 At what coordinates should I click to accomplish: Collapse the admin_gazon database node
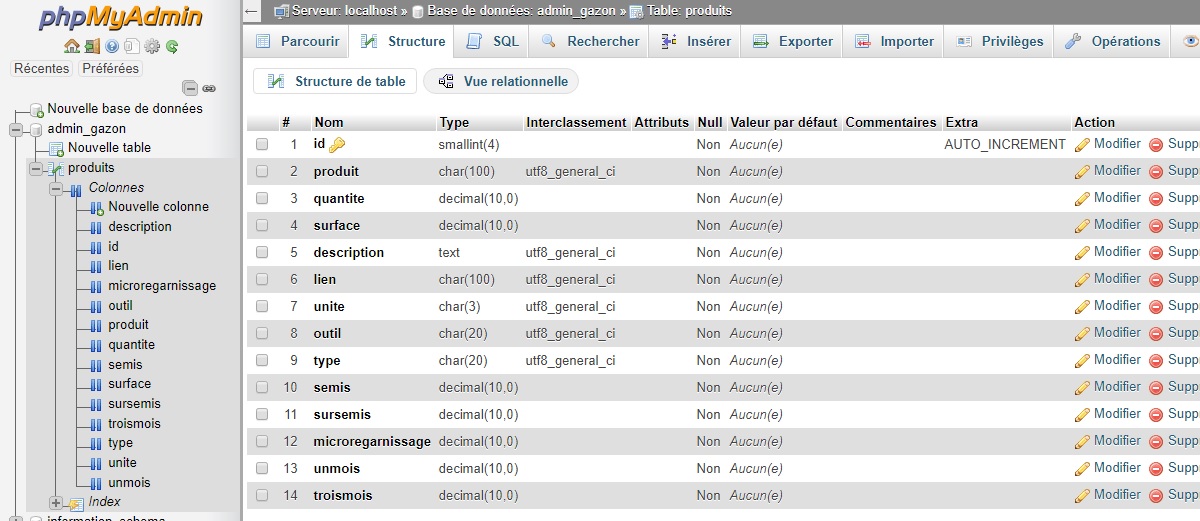(15, 129)
